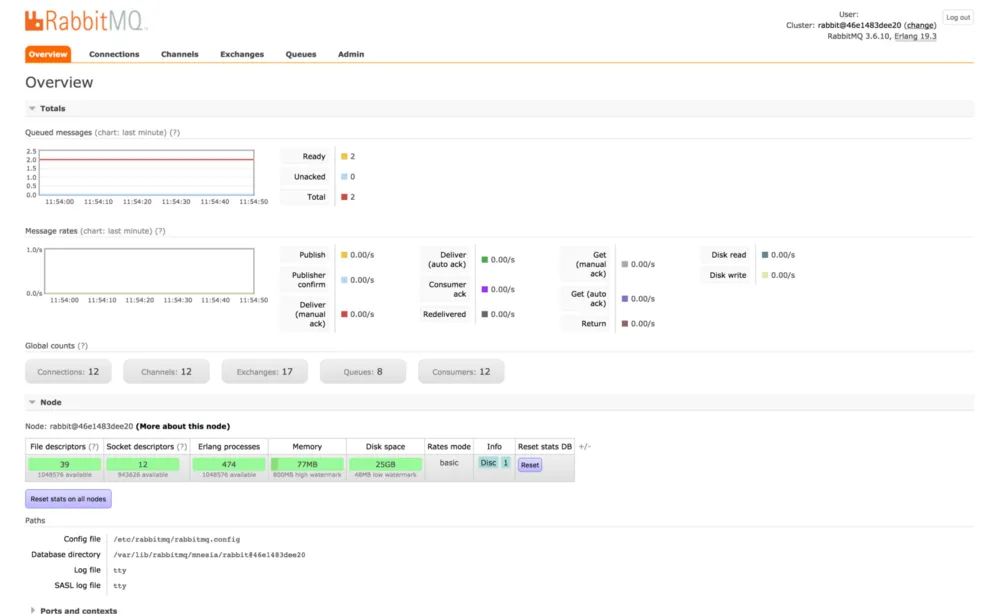The height and width of the screenshot is (614, 1000).
Task: Open the Queues: 8 count
Action: (x=363, y=372)
